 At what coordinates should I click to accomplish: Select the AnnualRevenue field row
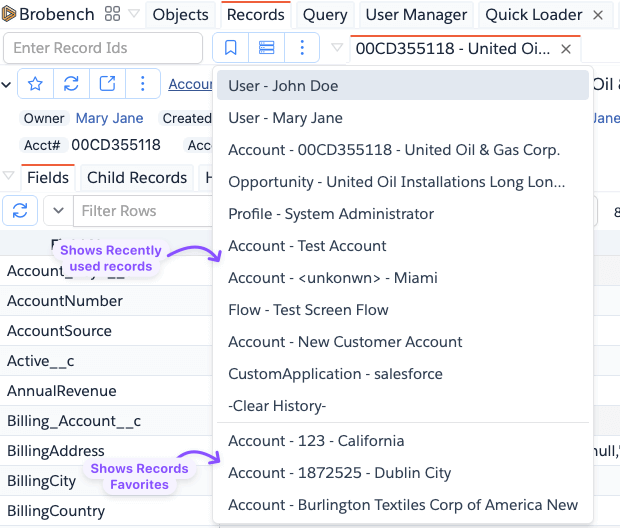tap(106, 391)
